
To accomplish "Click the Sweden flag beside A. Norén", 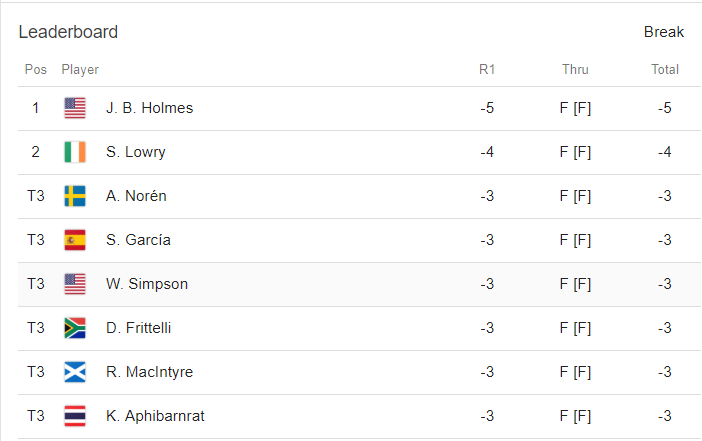I will [x=75, y=196].
